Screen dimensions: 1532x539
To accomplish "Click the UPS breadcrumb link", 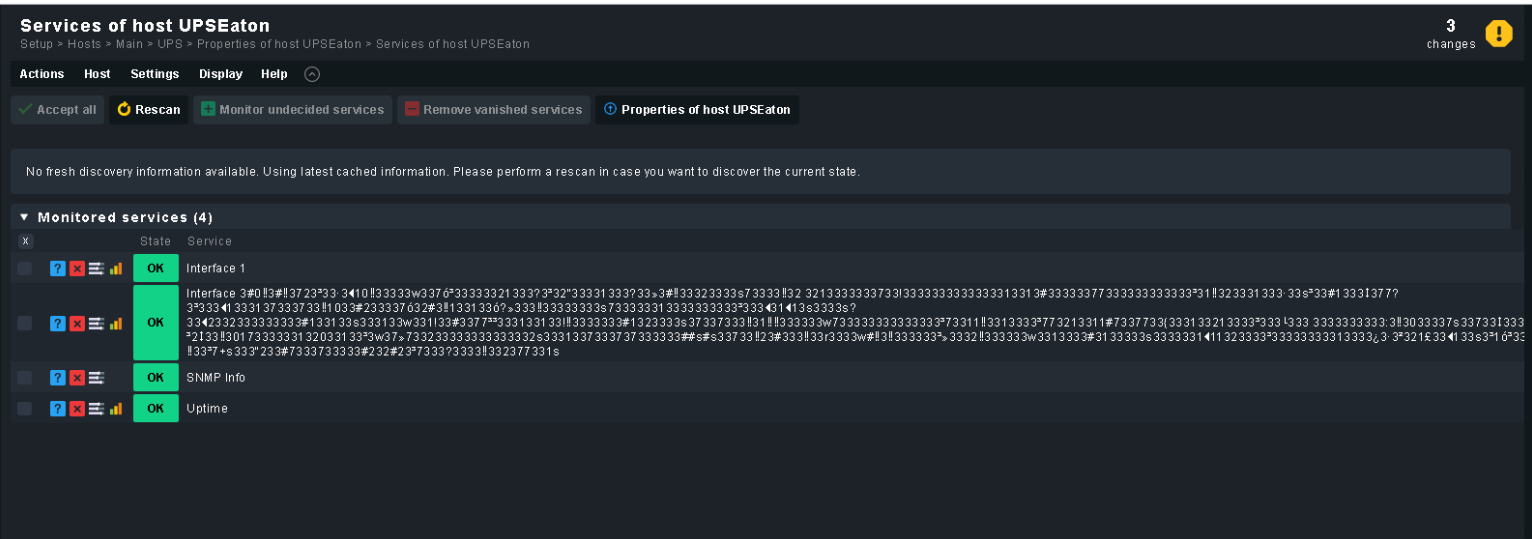I will tap(170, 44).
